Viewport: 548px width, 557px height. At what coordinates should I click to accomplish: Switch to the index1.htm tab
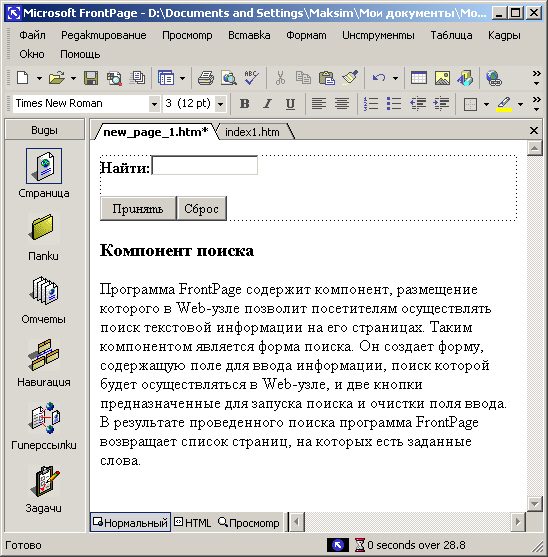[x=252, y=132]
